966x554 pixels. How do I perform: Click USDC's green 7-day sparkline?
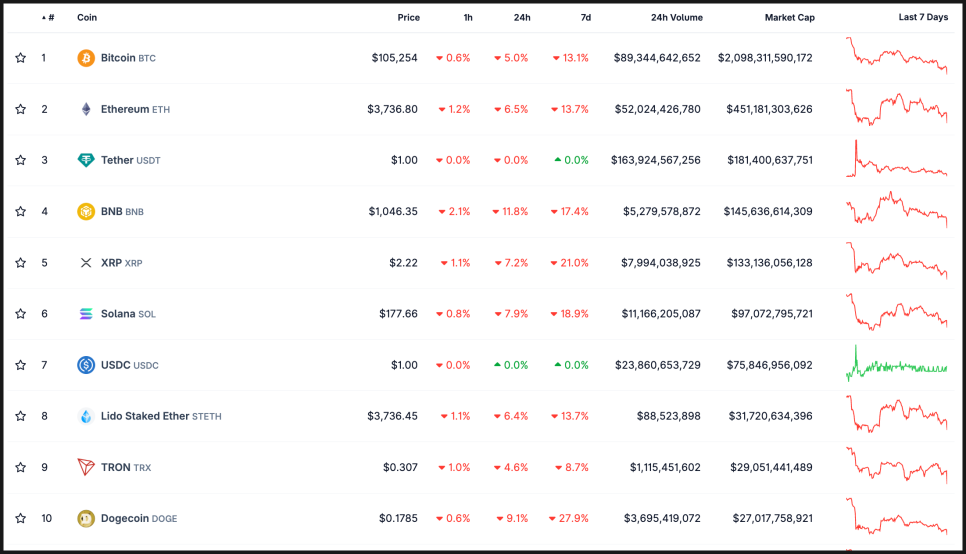(x=897, y=365)
